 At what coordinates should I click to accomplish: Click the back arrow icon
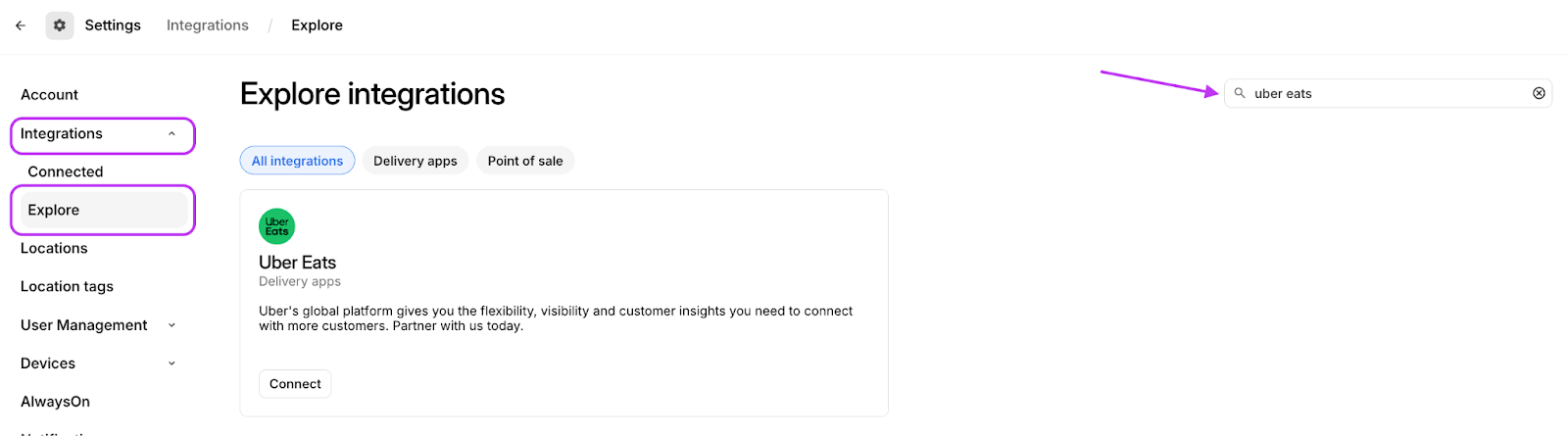pos(21,25)
